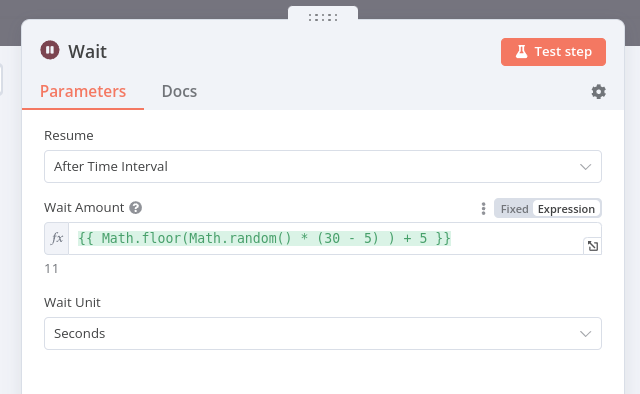Click the Wait Amount label

pos(84,208)
